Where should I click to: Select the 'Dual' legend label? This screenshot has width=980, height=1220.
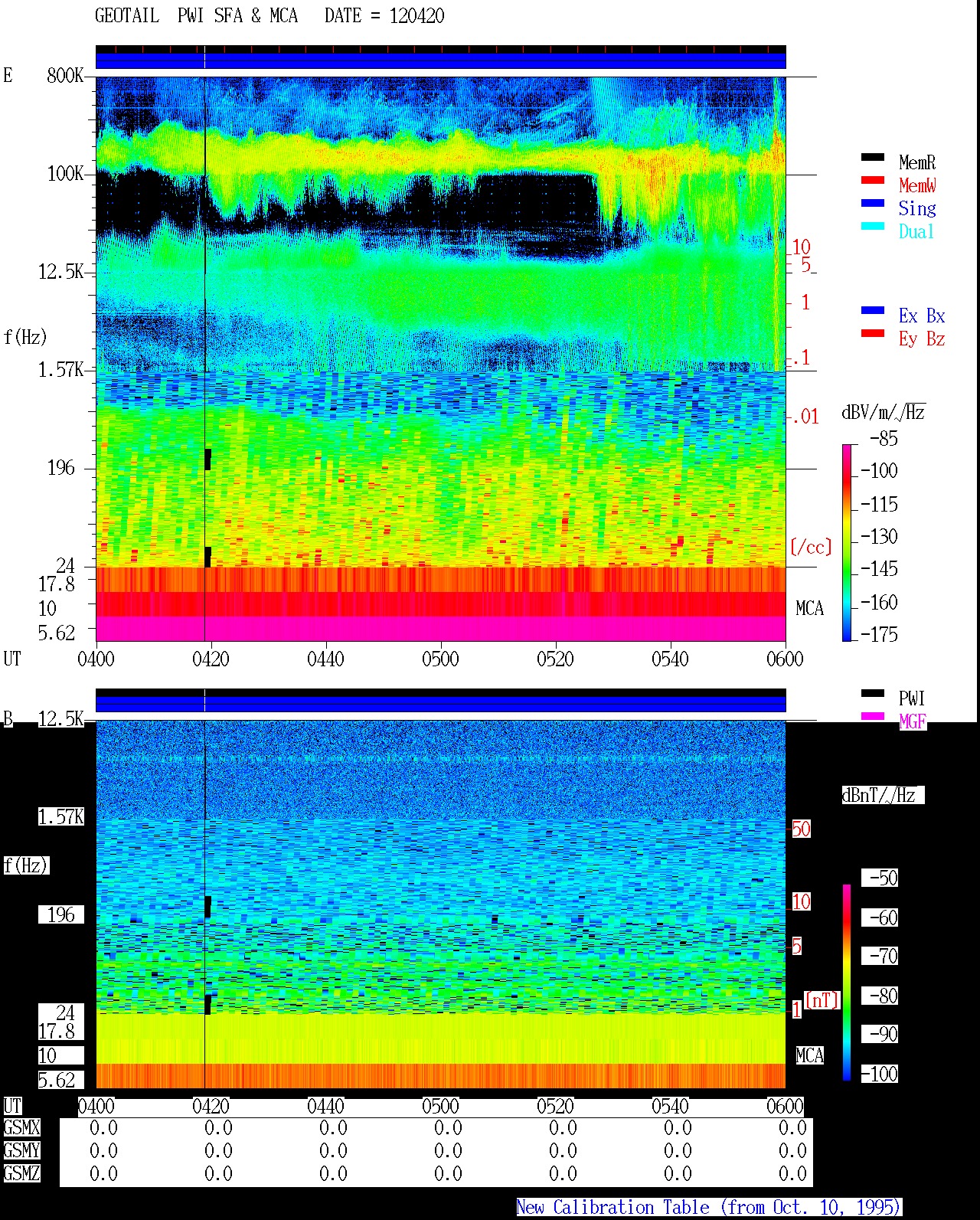click(917, 231)
